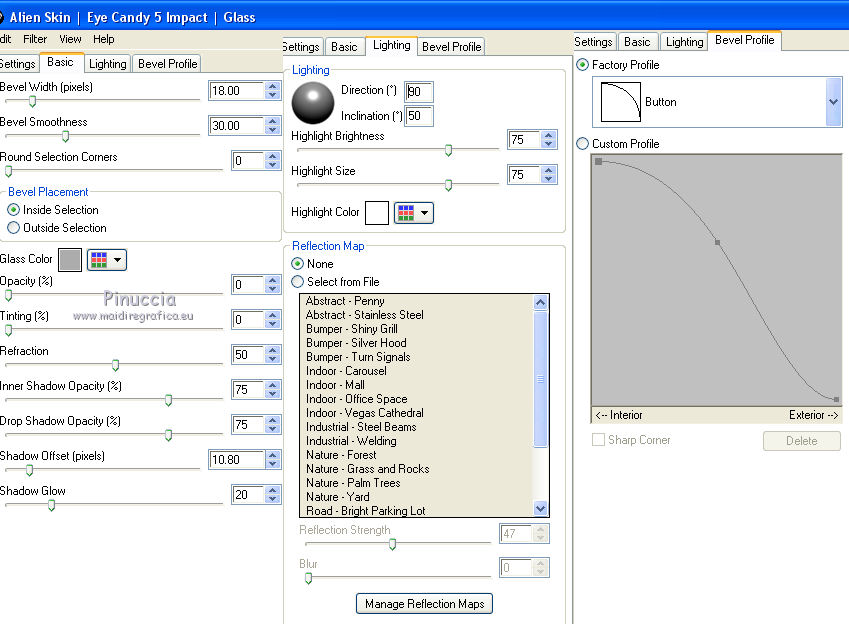Viewport: 849px width, 624px height.
Task: Select Indoor - Carousel reflection map
Action: [x=346, y=371]
